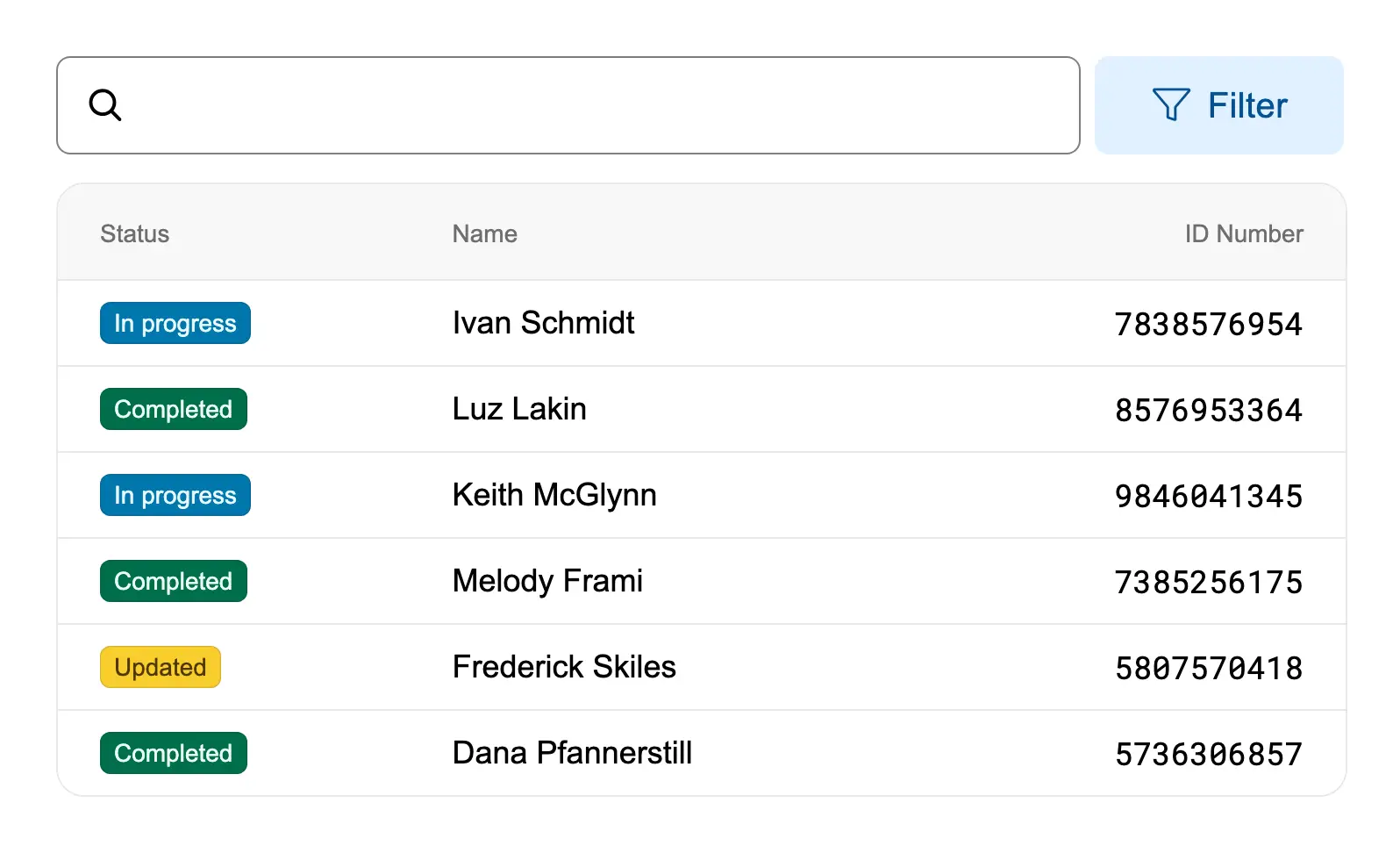1400x853 pixels.
Task: Click Completed badge for Dana Pfannerstill
Action: [174, 753]
